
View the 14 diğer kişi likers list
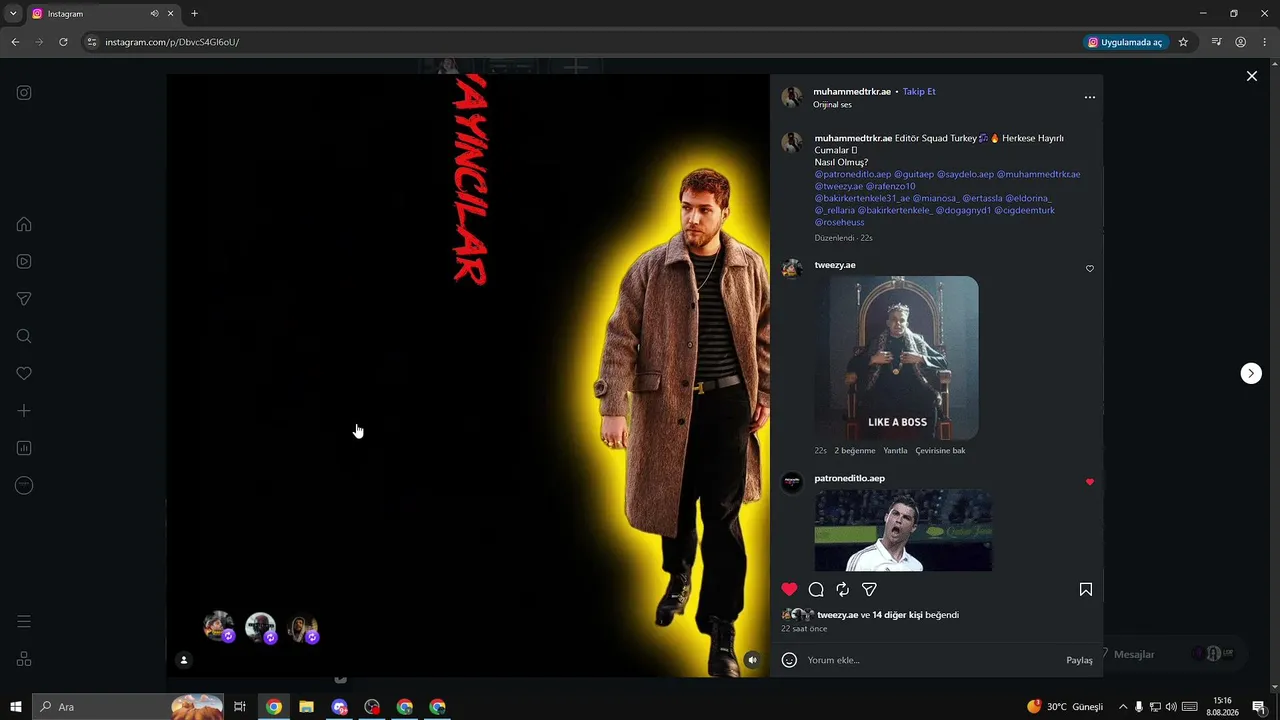click(897, 615)
